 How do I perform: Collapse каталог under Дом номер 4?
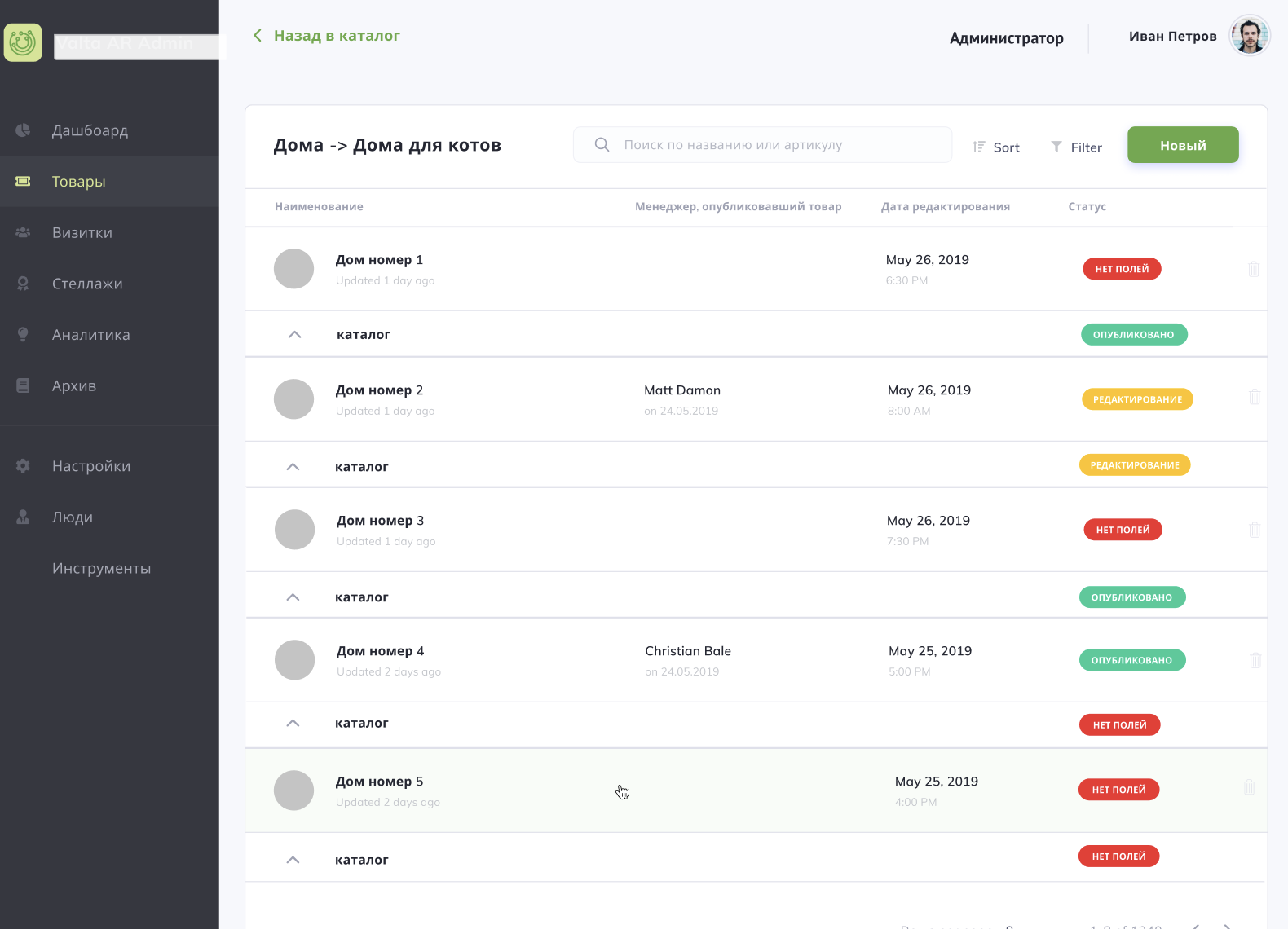point(293,724)
